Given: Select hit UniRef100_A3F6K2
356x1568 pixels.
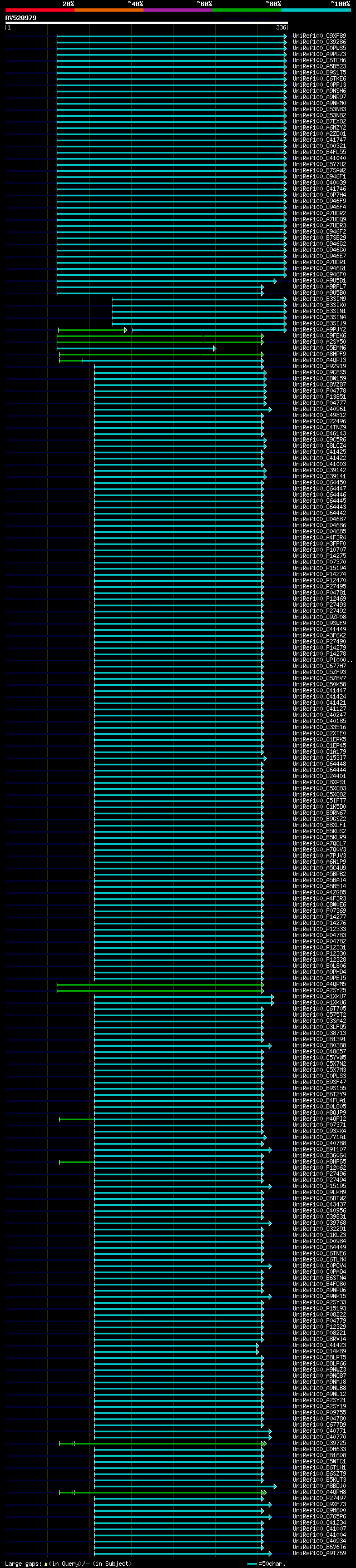Looking at the screenshot, I should 319,635.
